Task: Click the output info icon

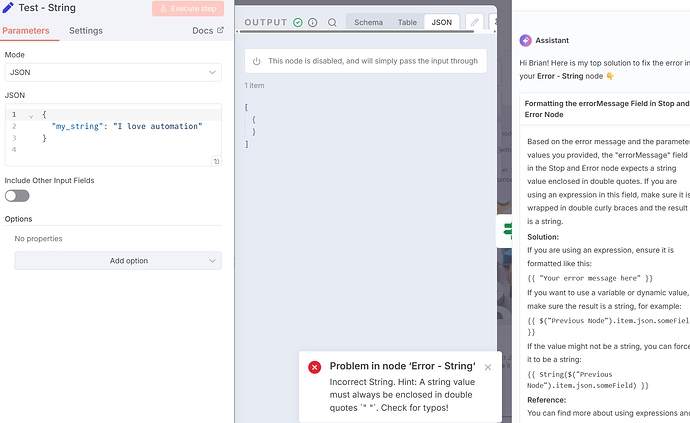Action: 312,22
